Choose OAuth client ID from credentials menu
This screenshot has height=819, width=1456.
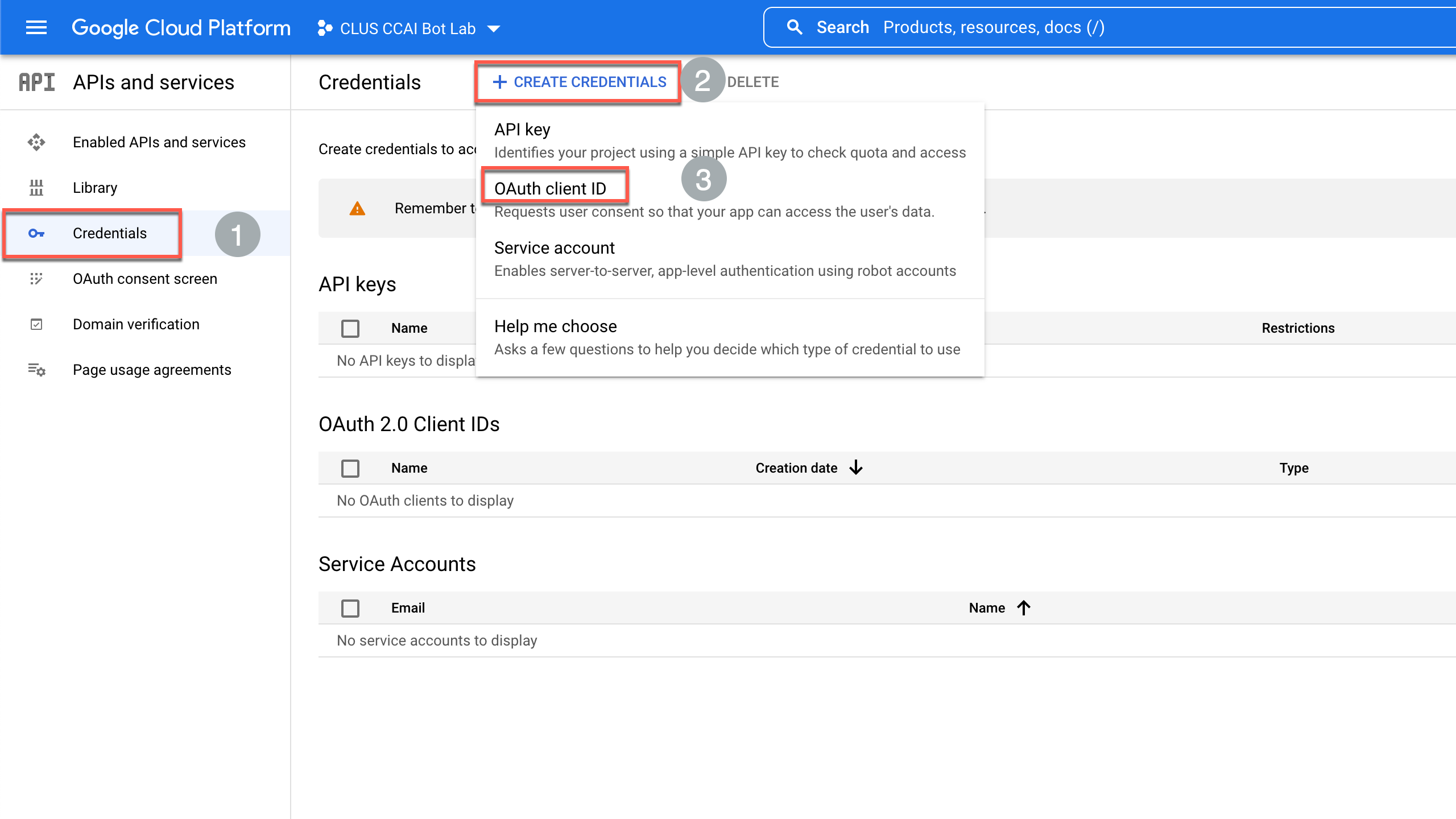(x=730, y=199)
